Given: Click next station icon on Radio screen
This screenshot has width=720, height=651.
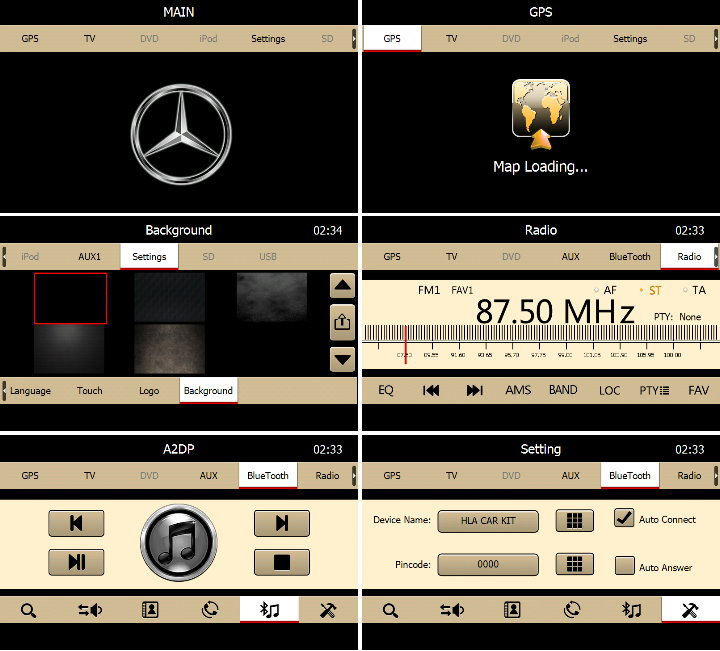Looking at the screenshot, I should 474,390.
